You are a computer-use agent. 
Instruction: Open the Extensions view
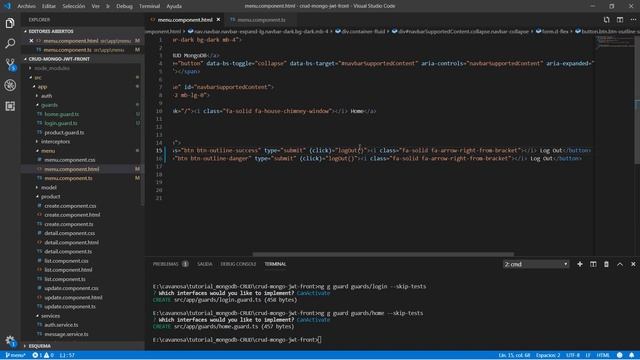[10, 106]
